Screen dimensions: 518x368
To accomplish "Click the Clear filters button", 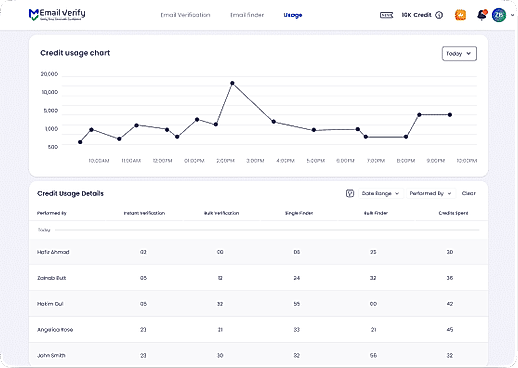I will tap(468, 193).
